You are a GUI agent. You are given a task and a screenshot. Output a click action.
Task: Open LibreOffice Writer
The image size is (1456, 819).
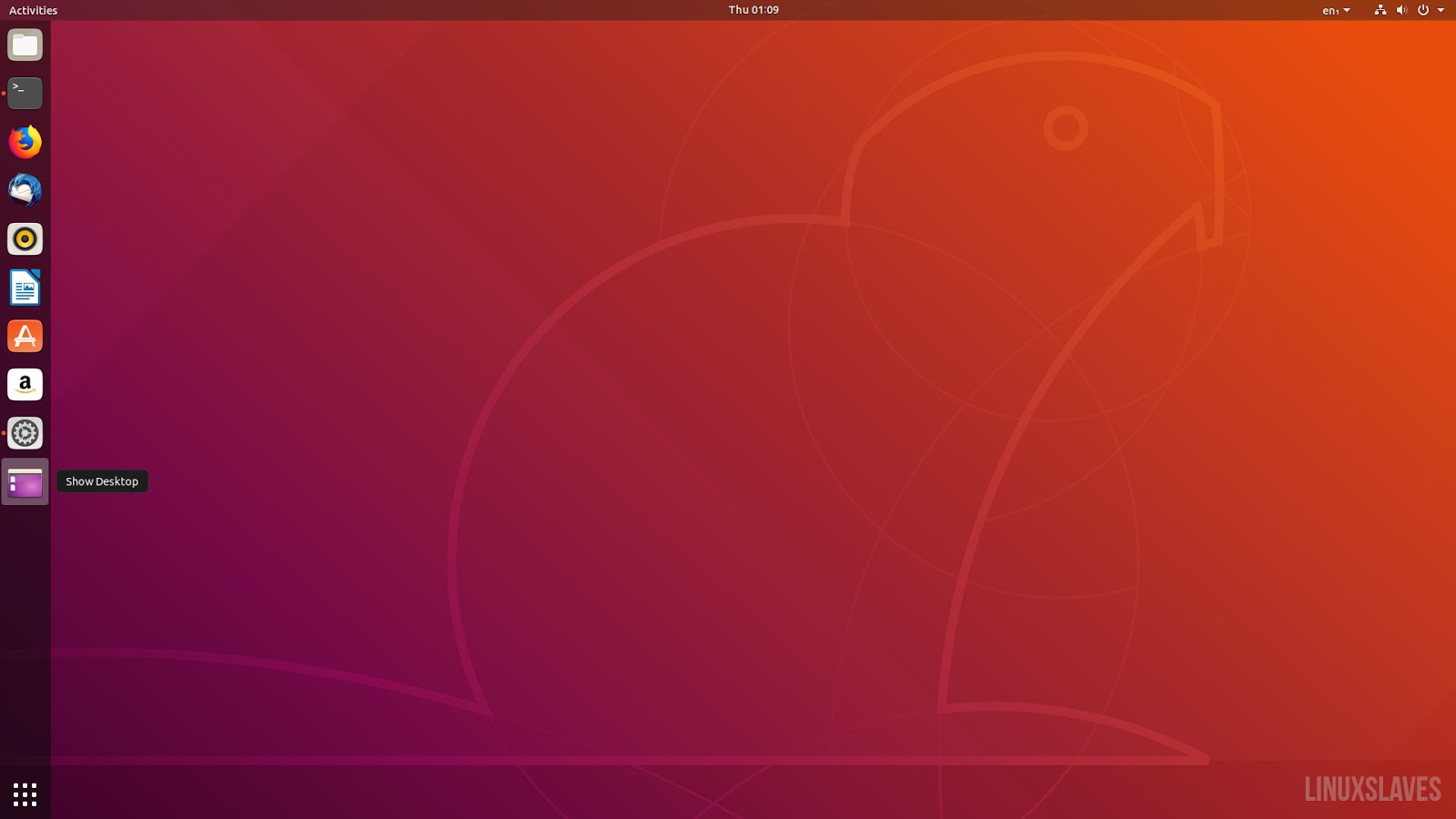coord(25,288)
